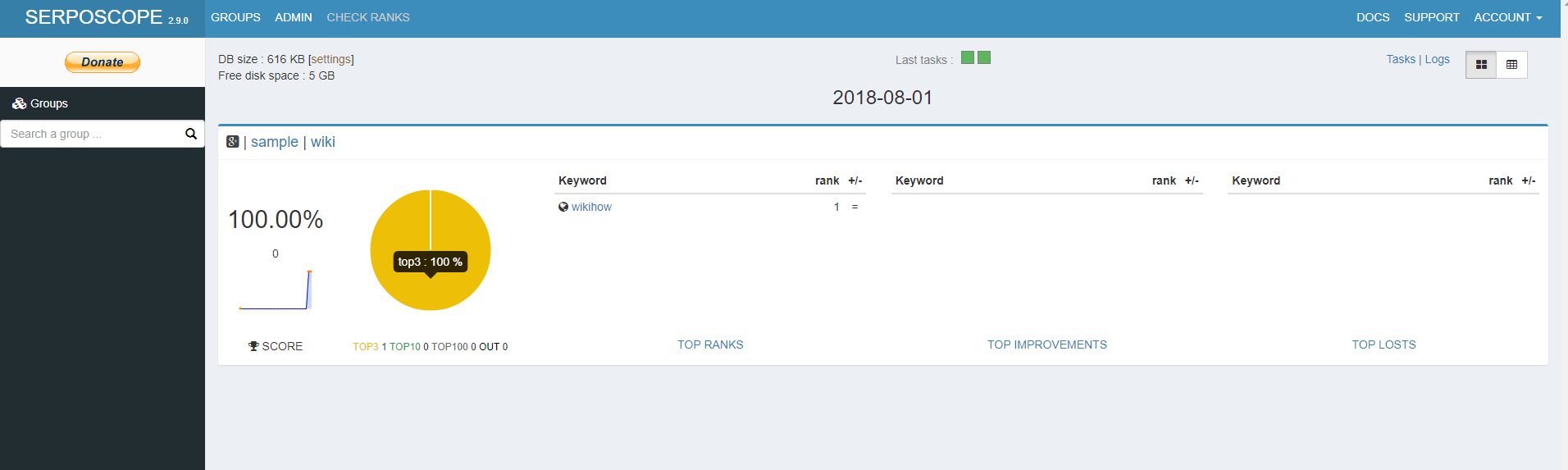Open the ADMIN menu item
Screen dimensions: 1568x470
294,17
